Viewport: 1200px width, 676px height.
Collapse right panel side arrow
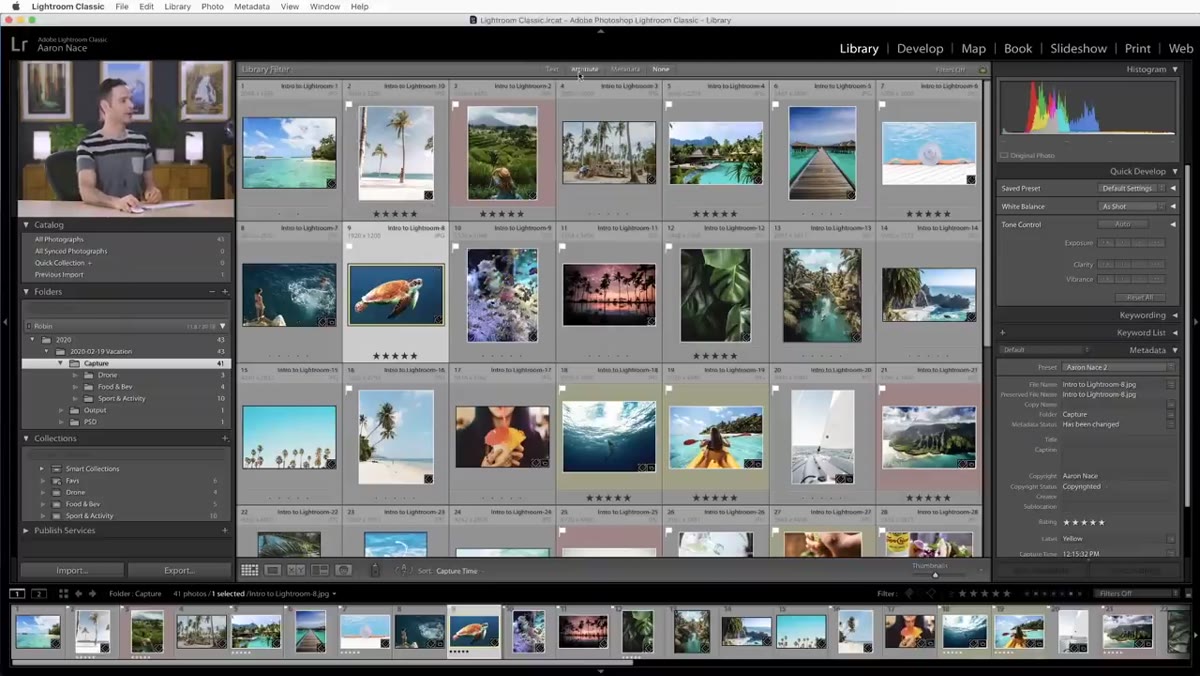(1196, 322)
